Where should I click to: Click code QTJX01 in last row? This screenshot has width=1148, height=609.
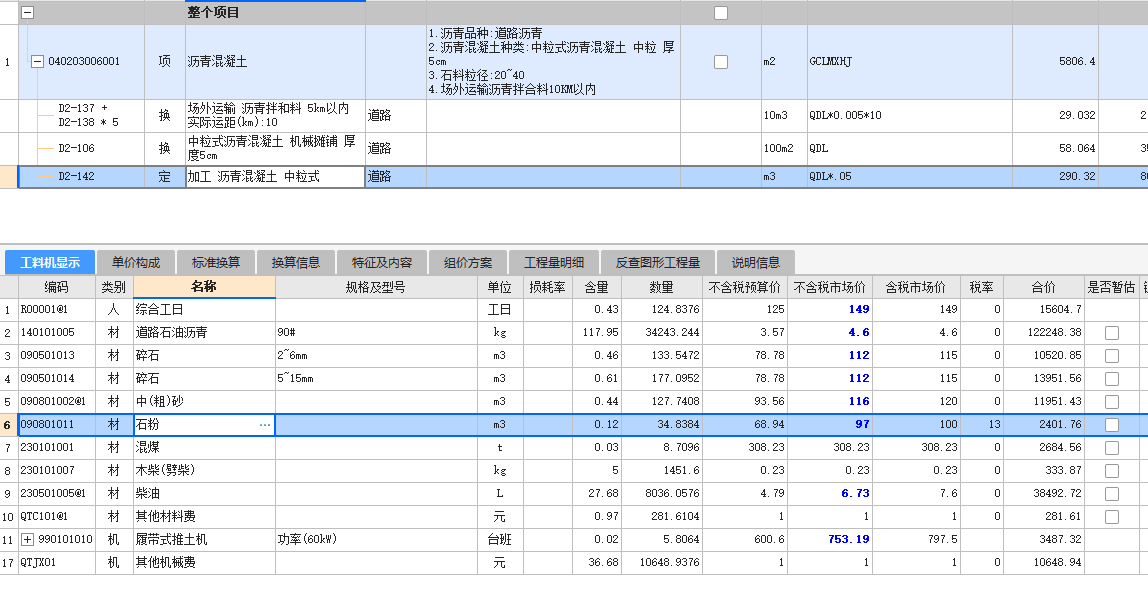(56, 563)
